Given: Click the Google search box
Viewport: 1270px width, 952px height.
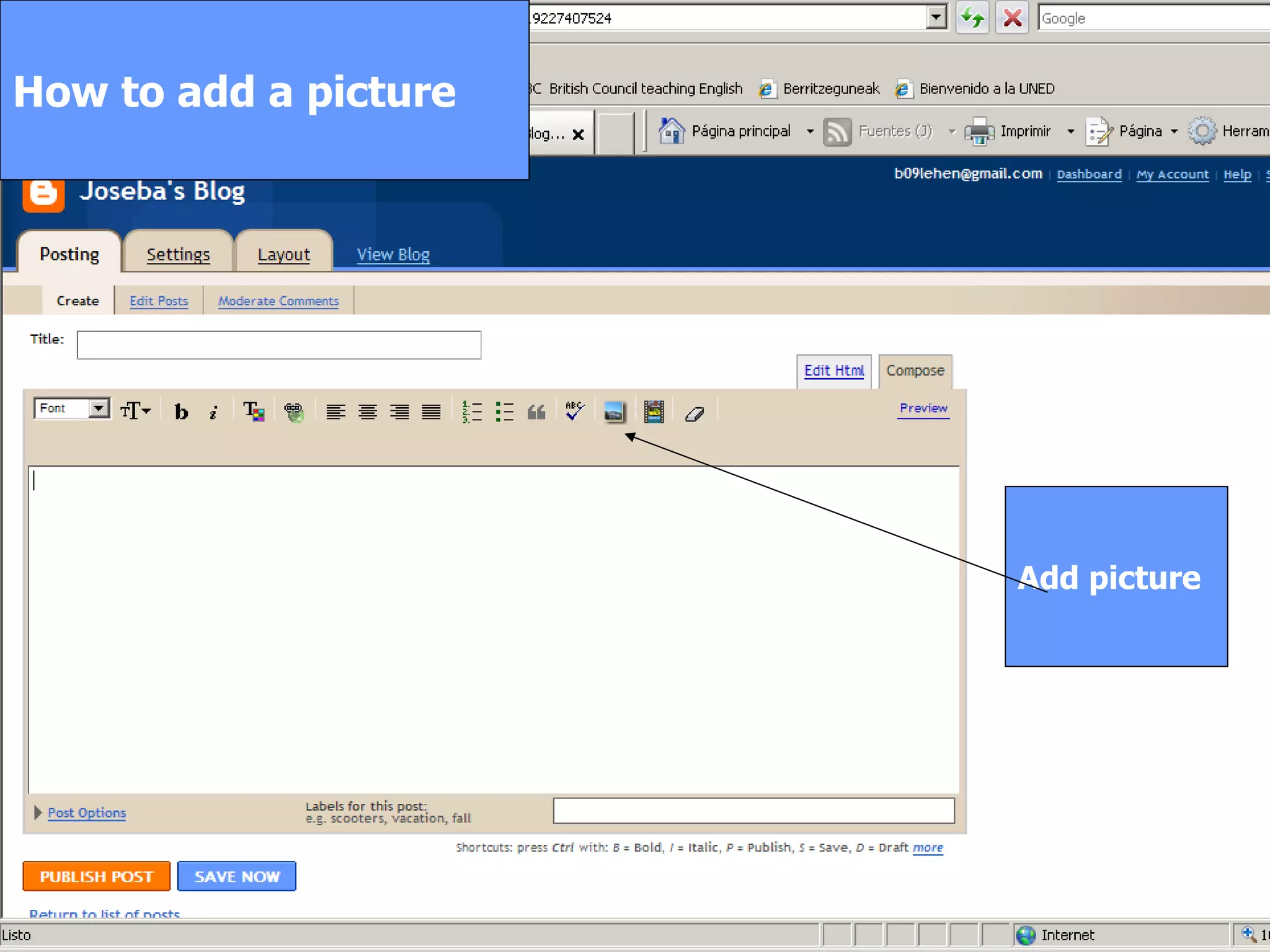Looking at the screenshot, I should coord(1153,18).
